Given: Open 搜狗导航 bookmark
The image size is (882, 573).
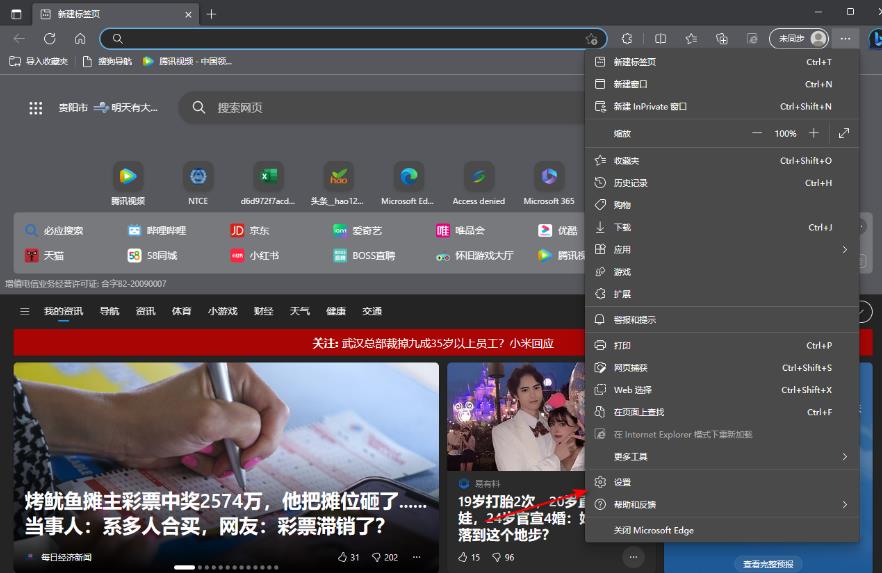Looking at the screenshot, I should pyautogui.click(x=107, y=61).
